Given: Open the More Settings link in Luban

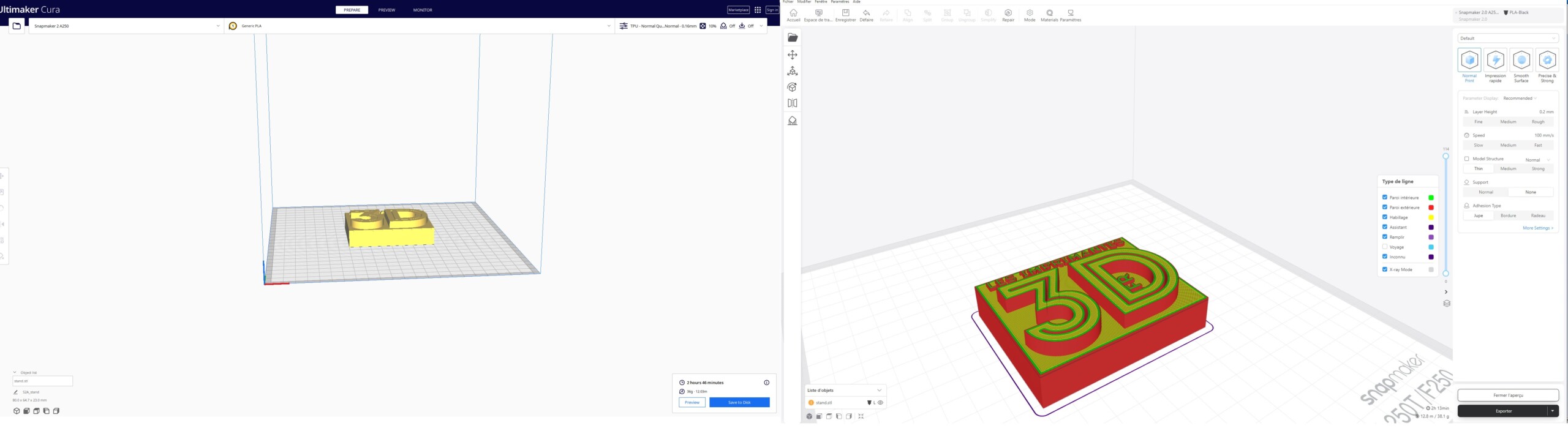Looking at the screenshot, I should [x=1537, y=228].
